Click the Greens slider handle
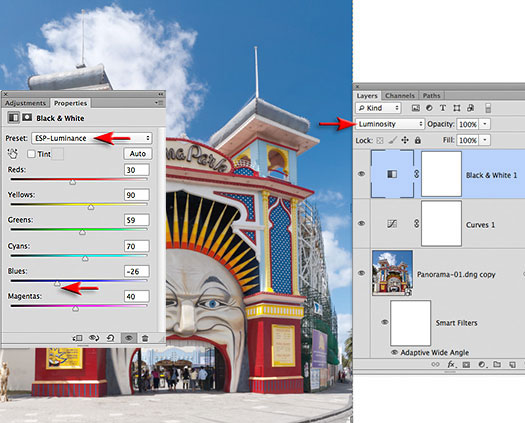 click(82, 232)
